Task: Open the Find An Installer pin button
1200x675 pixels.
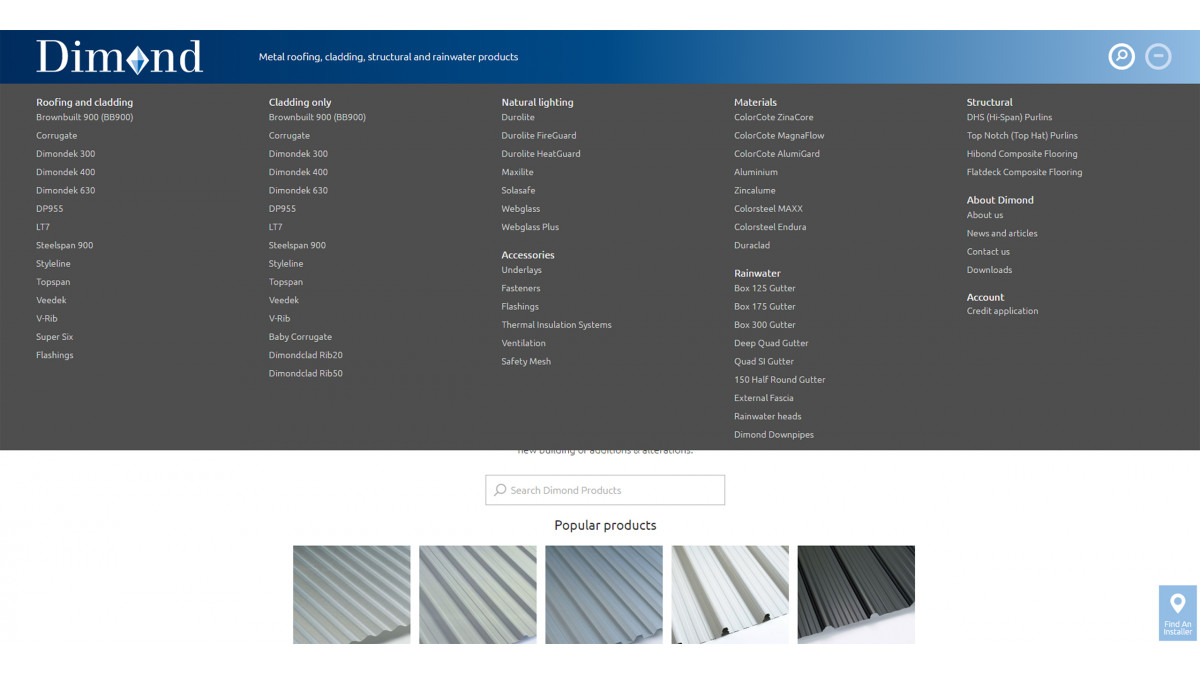Action: (1178, 613)
